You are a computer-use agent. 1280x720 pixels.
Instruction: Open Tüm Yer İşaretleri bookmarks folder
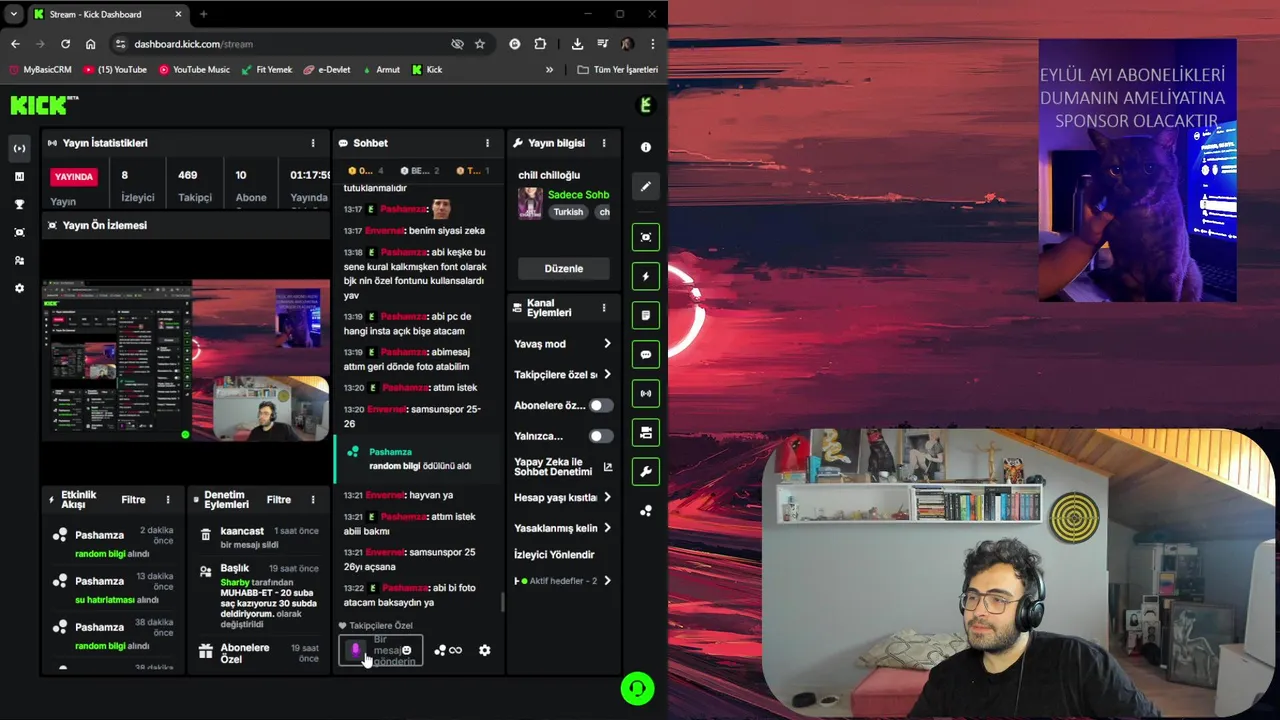point(617,70)
